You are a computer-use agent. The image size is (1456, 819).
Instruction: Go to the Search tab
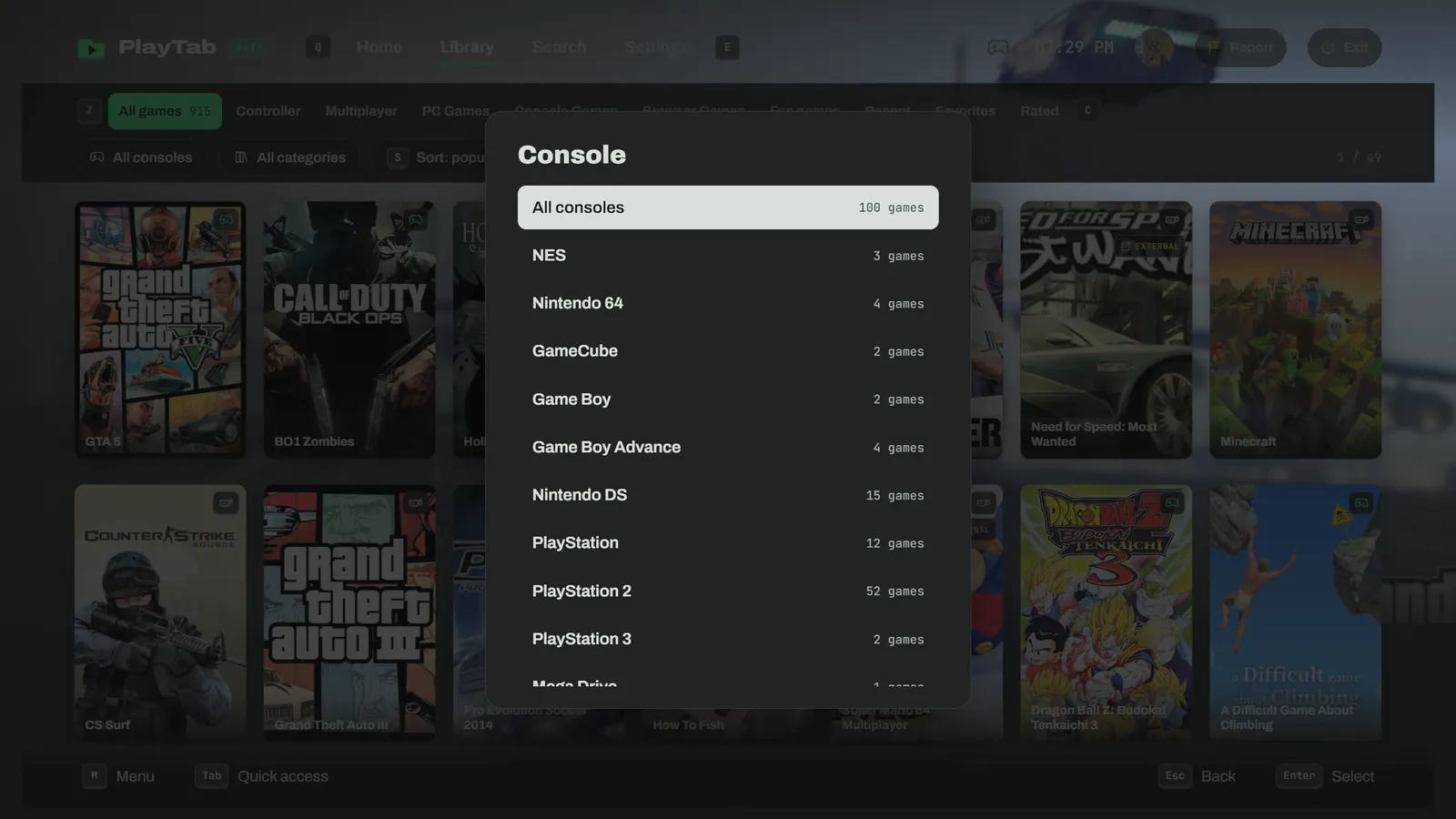pos(560,47)
